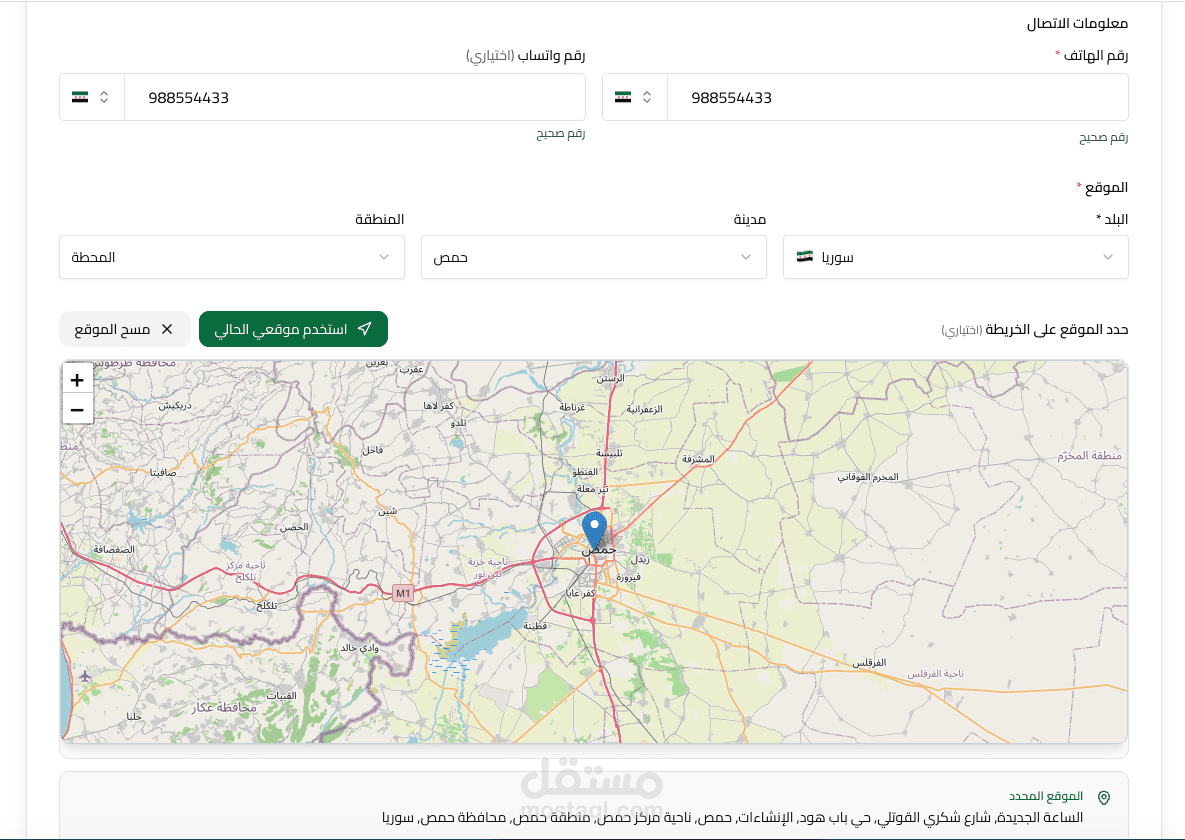Open country code selector arrows for WhatsApp number
The height and width of the screenshot is (840, 1185).
pyautogui.click(x=104, y=97)
